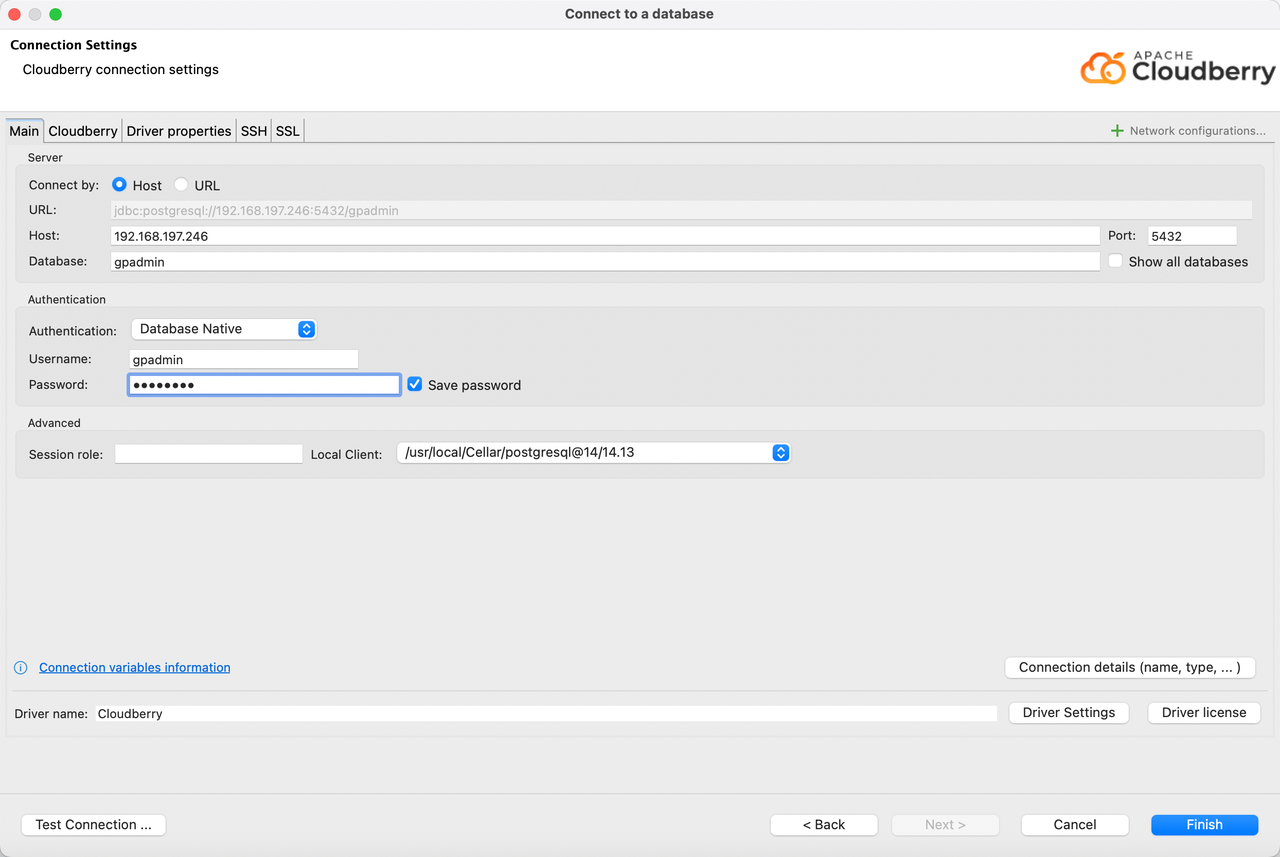Viewport: 1280px width, 857px height.
Task: Click the green plus Network configurations icon
Action: 1117,131
